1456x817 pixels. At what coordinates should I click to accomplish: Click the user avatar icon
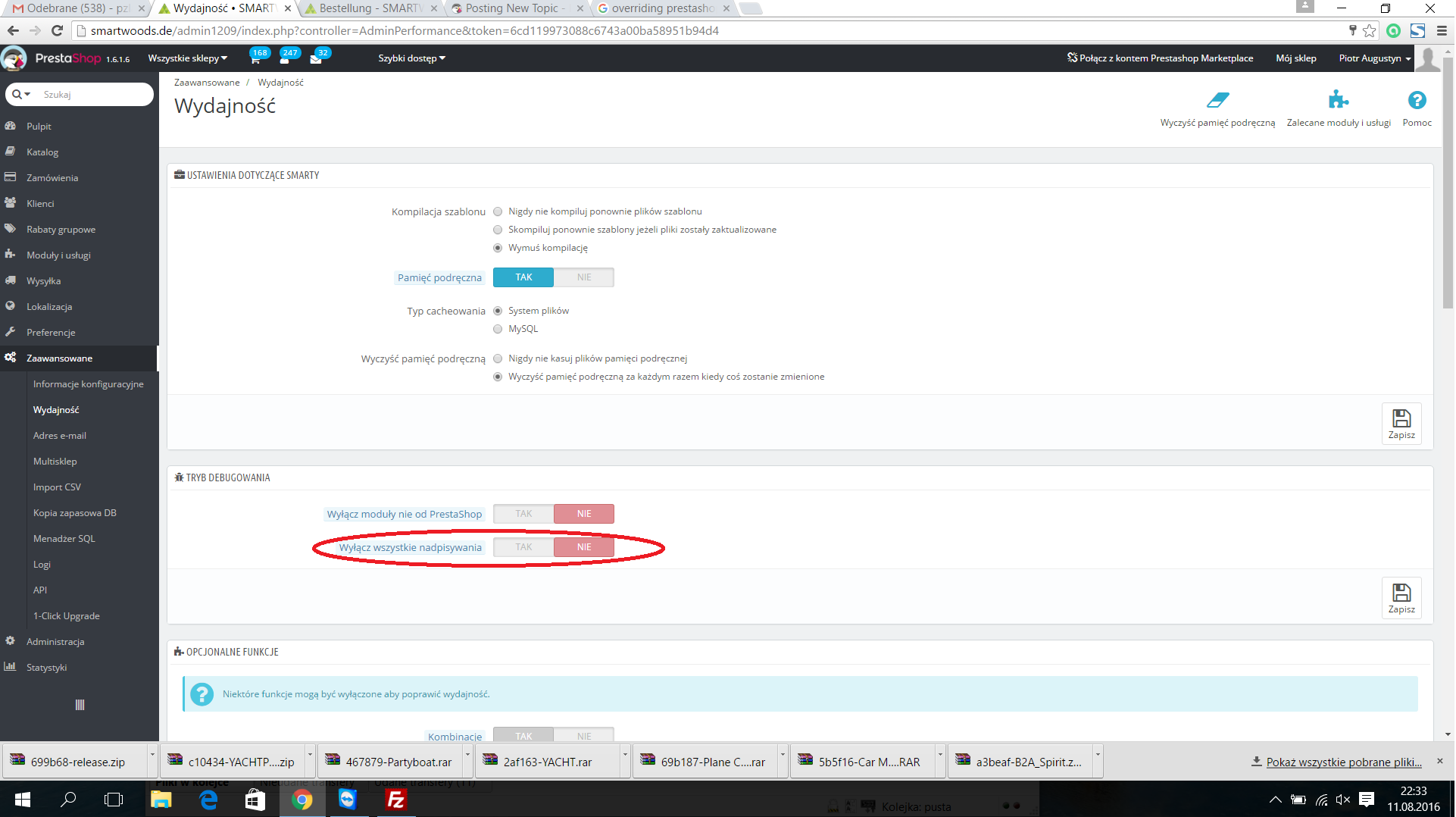(1428, 58)
